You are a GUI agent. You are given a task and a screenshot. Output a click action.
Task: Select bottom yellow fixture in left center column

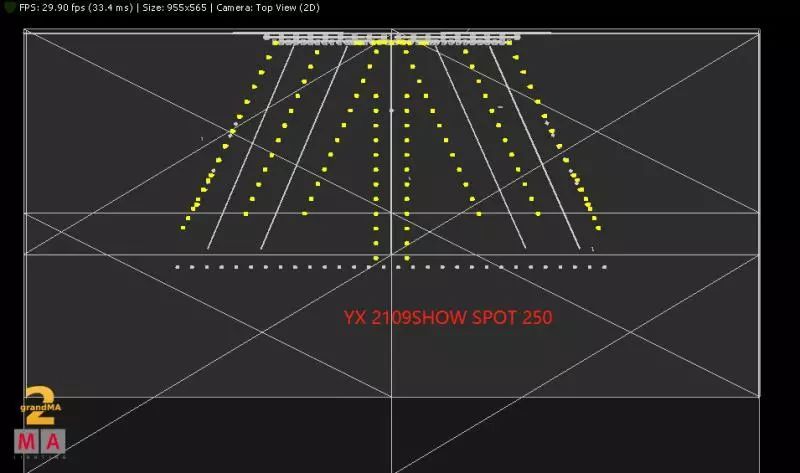point(376,258)
